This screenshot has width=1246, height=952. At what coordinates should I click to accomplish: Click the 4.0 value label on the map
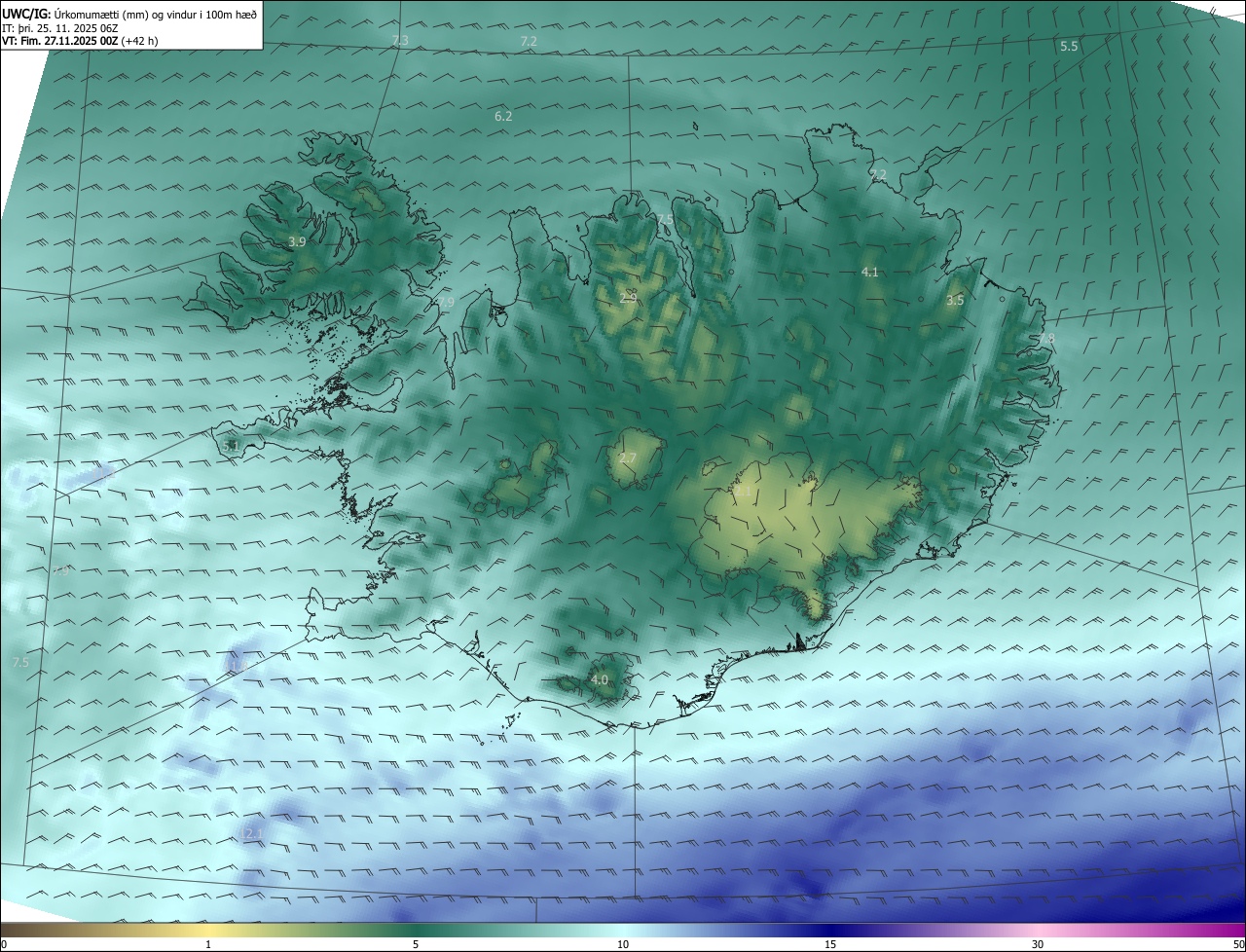(600, 679)
